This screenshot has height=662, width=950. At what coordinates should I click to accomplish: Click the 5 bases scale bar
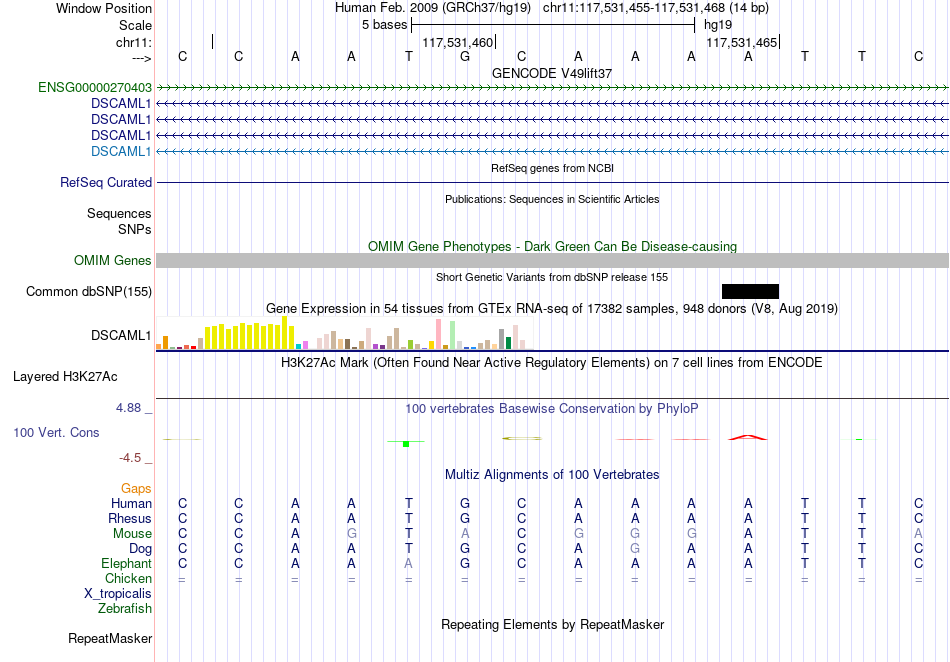tap(553, 25)
